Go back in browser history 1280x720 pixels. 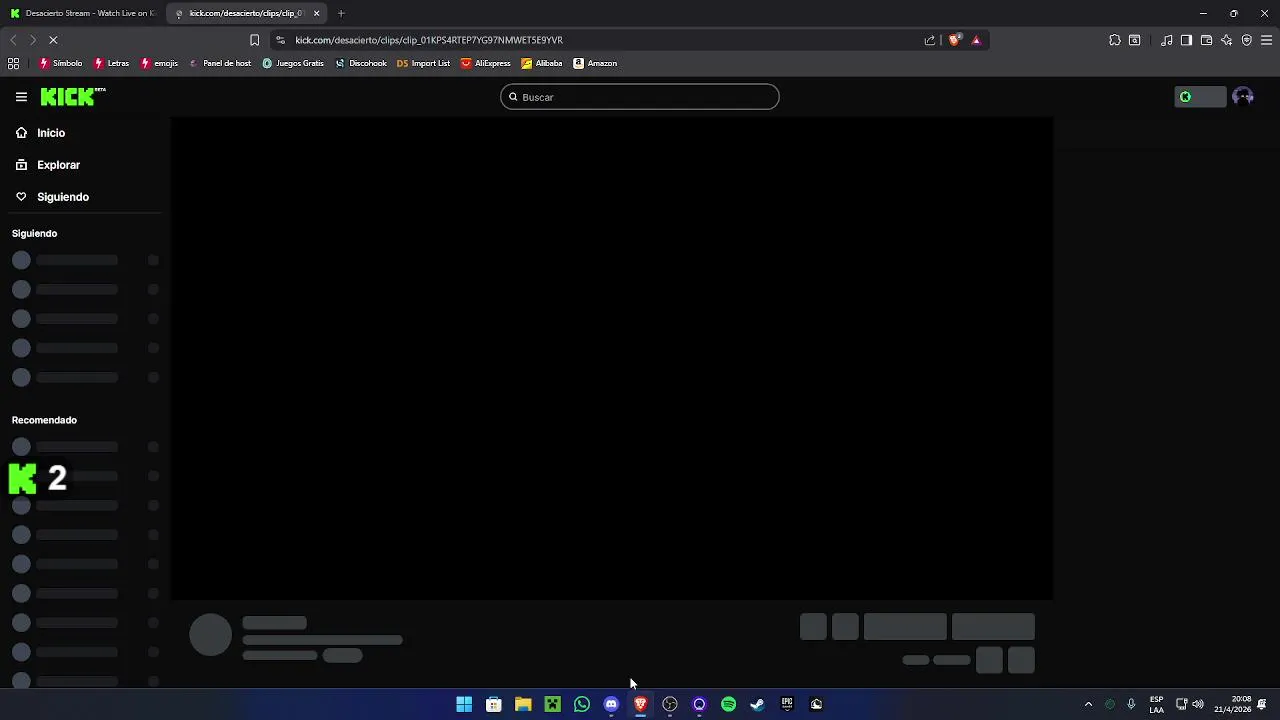(13, 40)
